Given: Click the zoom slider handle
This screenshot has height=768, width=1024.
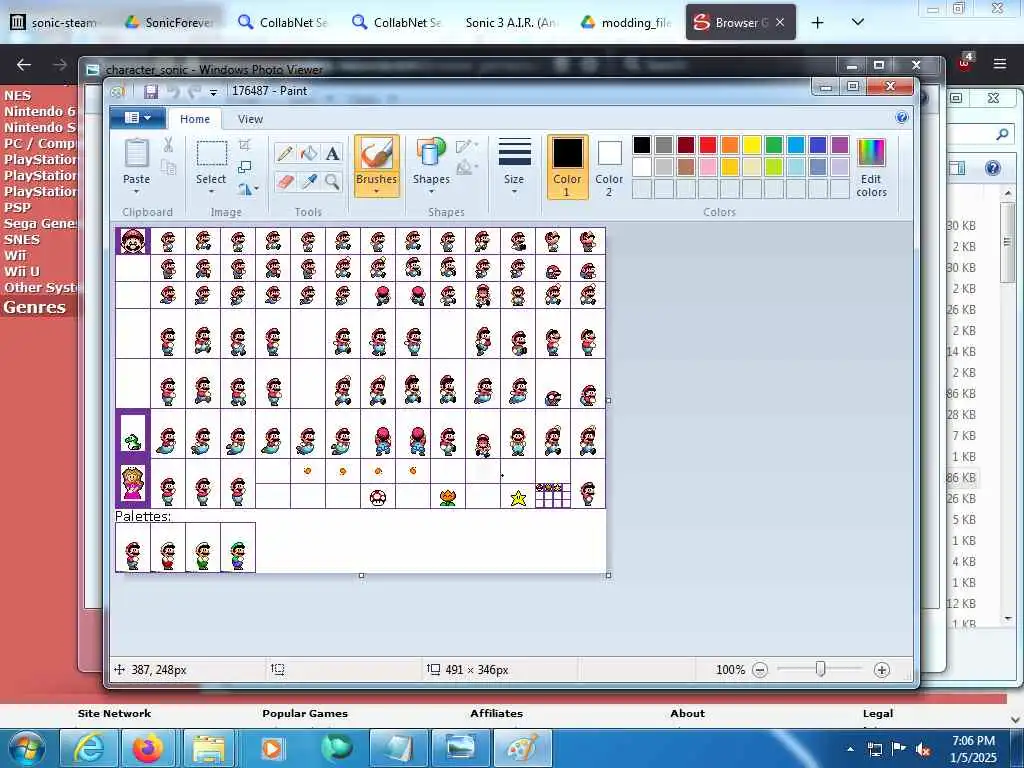Looking at the screenshot, I should tap(820, 669).
